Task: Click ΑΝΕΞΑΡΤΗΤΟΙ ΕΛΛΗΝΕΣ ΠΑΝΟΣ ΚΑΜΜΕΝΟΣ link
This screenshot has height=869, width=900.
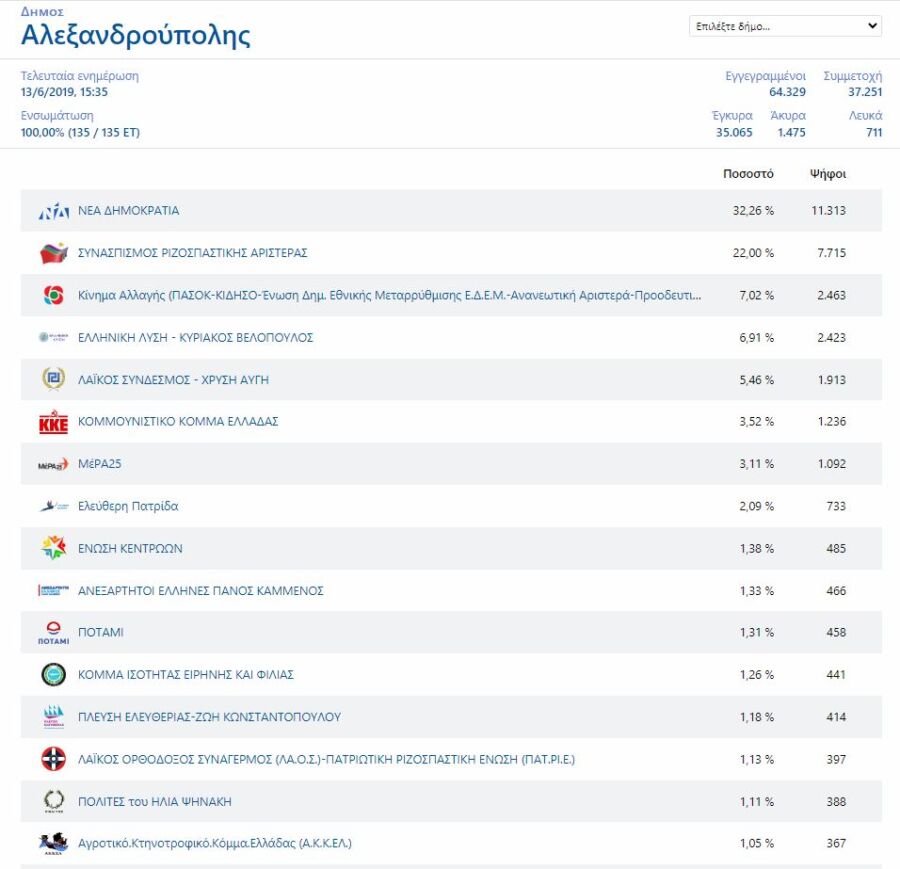Action: 201,591
